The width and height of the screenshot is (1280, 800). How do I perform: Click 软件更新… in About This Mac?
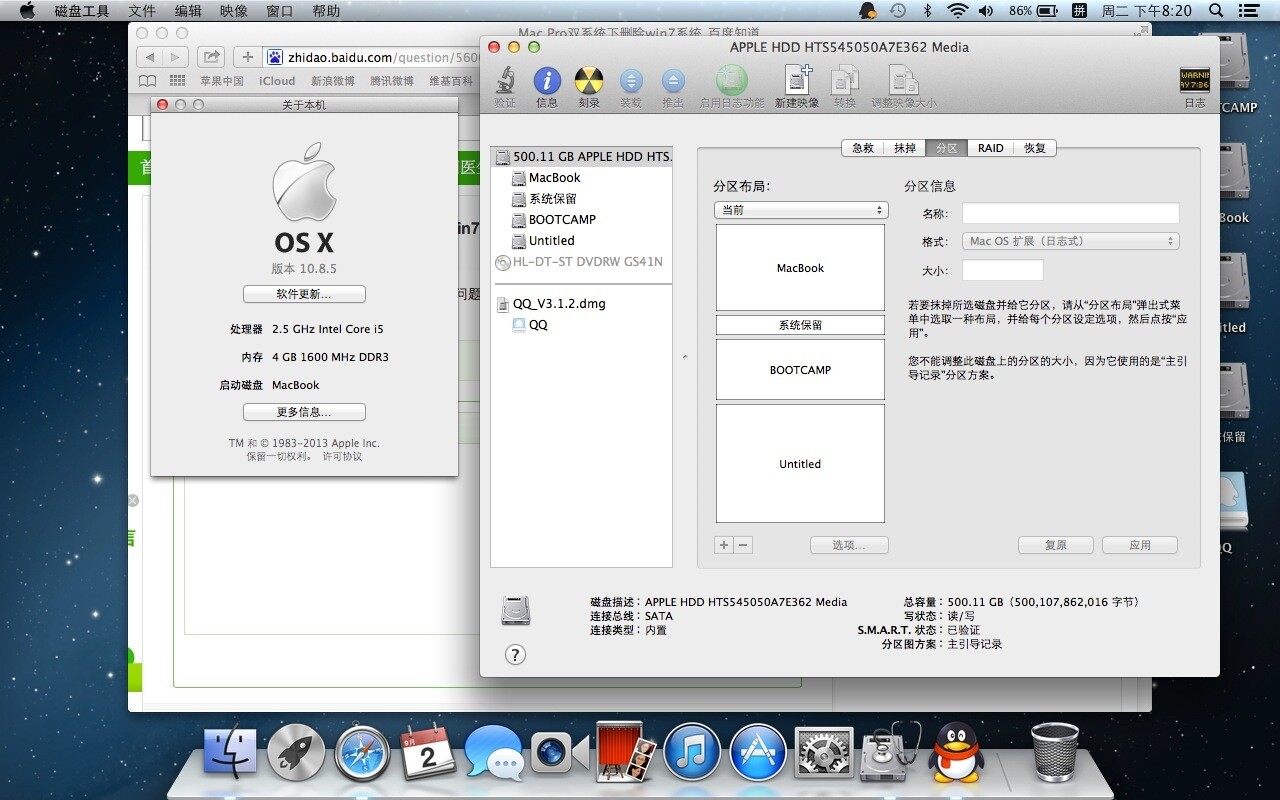(x=304, y=294)
